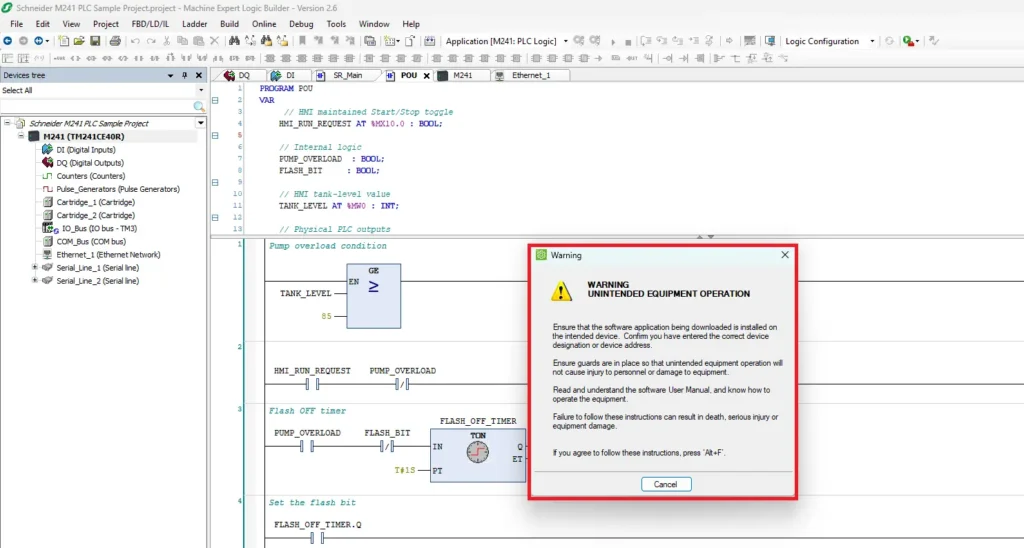1024x548 pixels.
Task: Expand the Serial_Line_1 tree node
Action: click(35, 267)
